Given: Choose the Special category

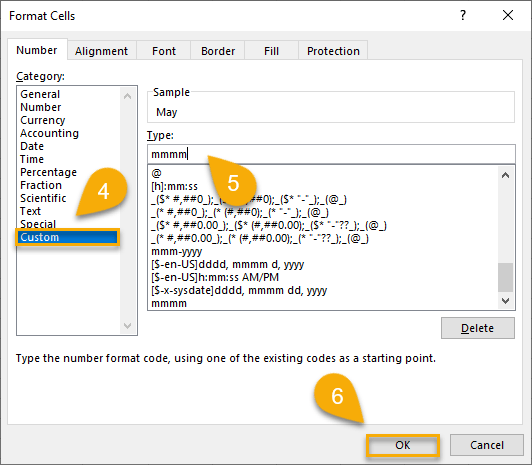Looking at the screenshot, I should point(38,224).
